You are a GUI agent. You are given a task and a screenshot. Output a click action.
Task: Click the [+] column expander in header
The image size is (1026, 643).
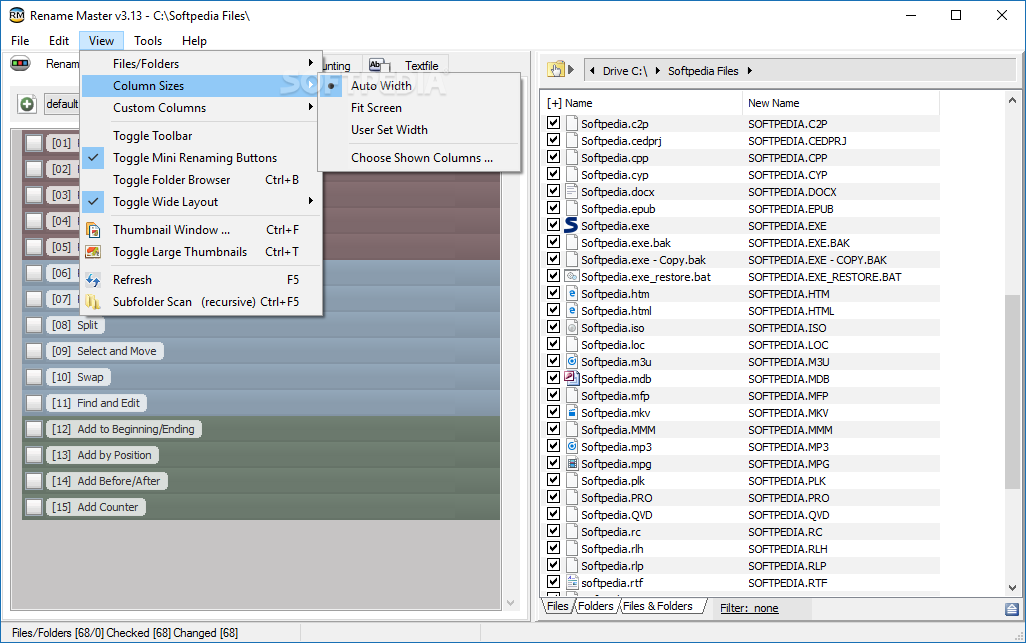[x=554, y=103]
